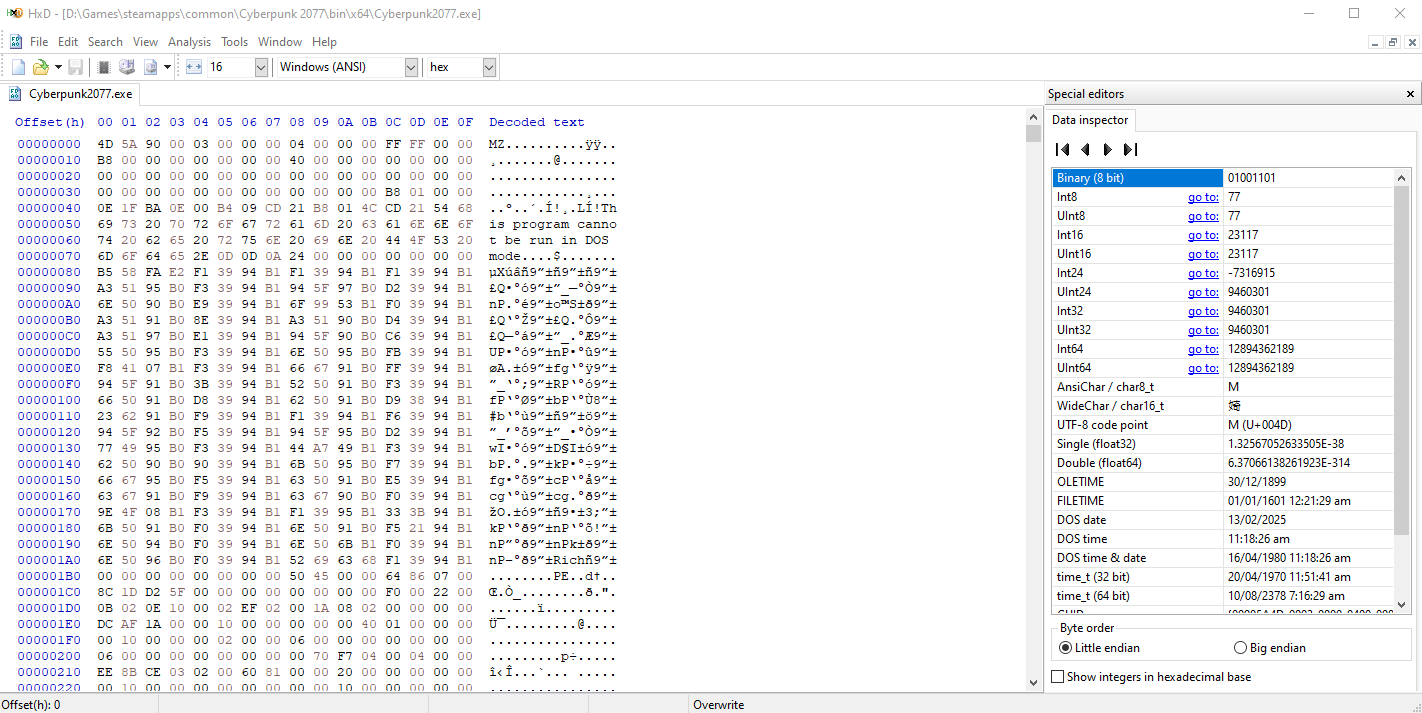Screen dimensions: 1422x713
Task: Select the UTF-8 code point row
Action: (x=1223, y=425)
